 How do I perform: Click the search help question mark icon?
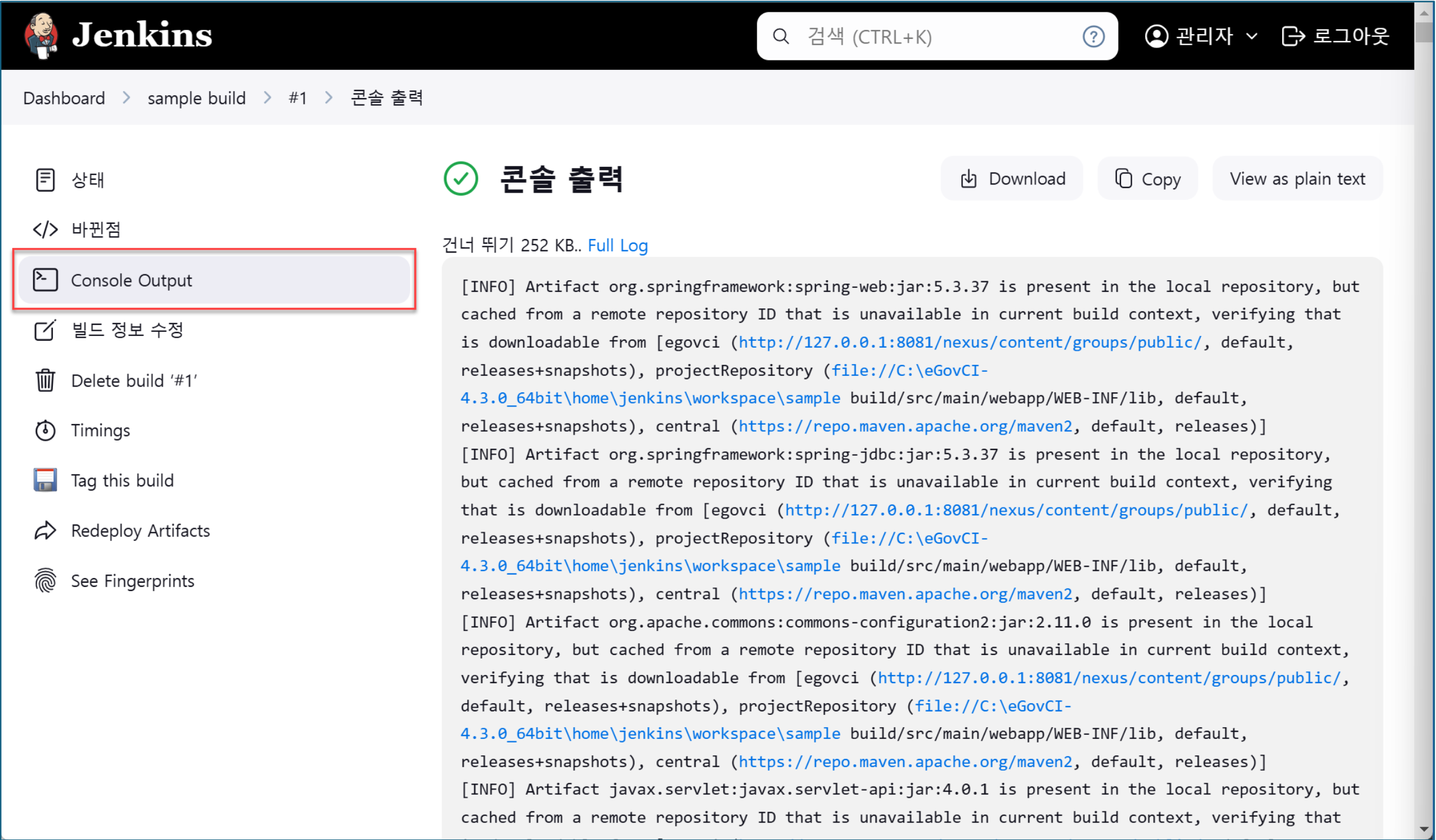pyautogui.click(x=1094, y=36)
